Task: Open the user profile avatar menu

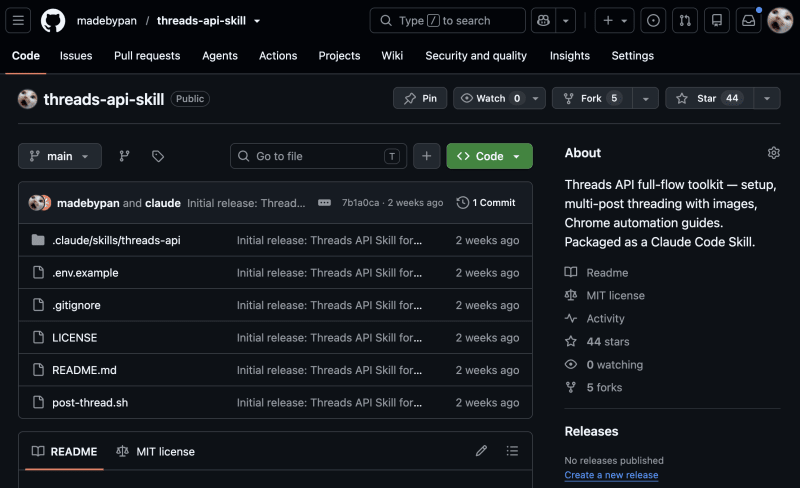Action: pos(780,20)
